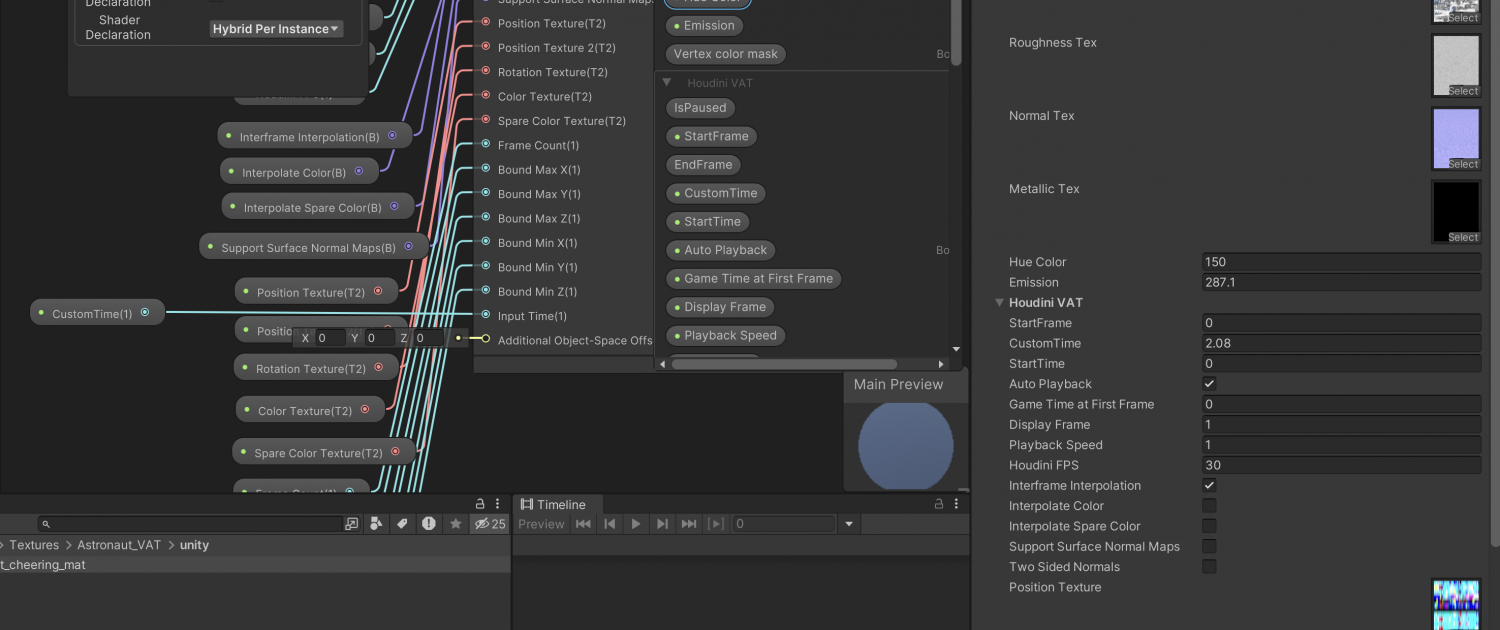Viewport: 1500px width, 630px height.
Task: Click the Project panel lock icon
Action: point(480,504)
